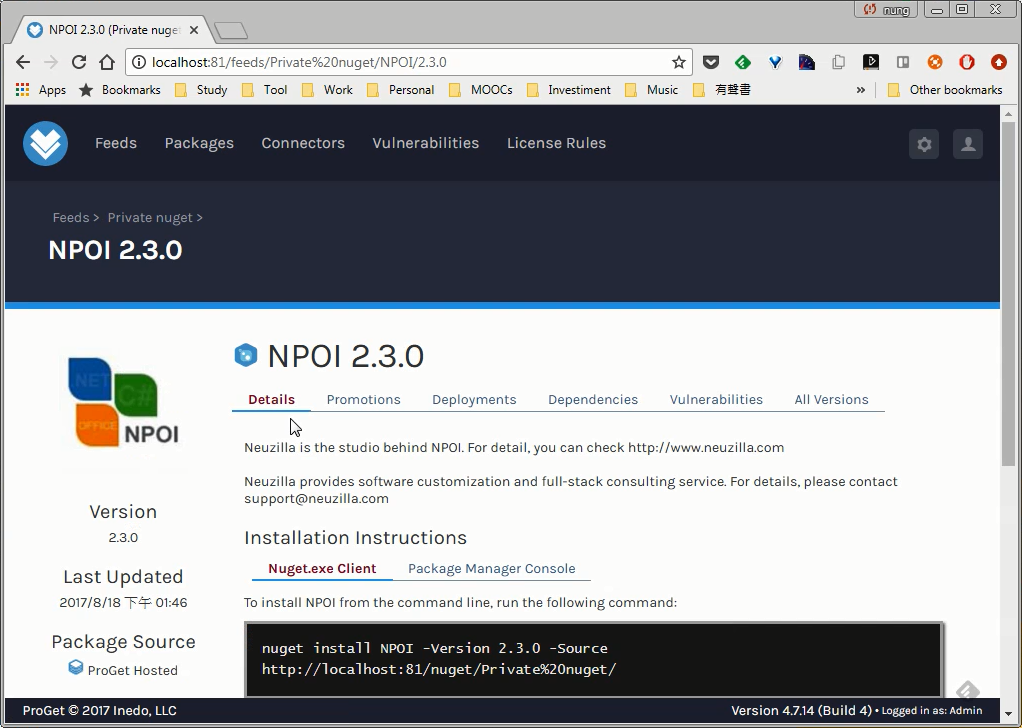The image size is (1022, 728).
Task: Click the '2017/8/18 下午 01:46' last updated value
Action: [x=123, y=602]
